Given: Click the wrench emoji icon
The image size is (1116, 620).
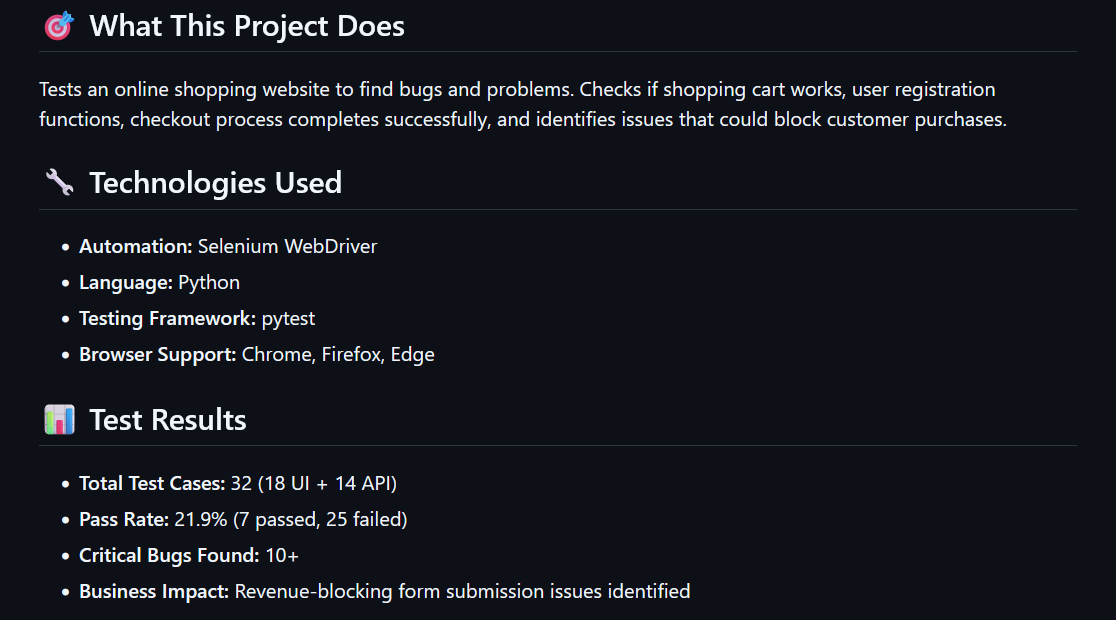Looking at the screenshot, I should [59, 182].
